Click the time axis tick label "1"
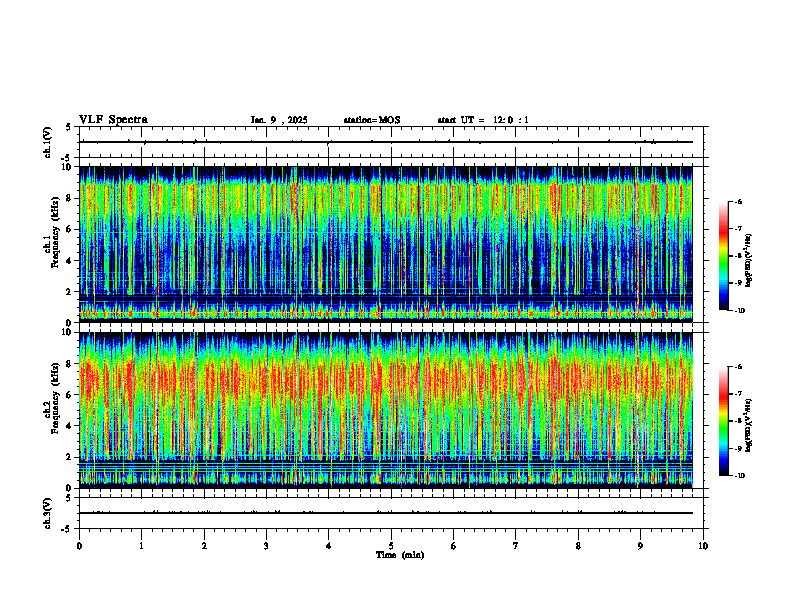This screenshot has width=792, height=612. 142,546
